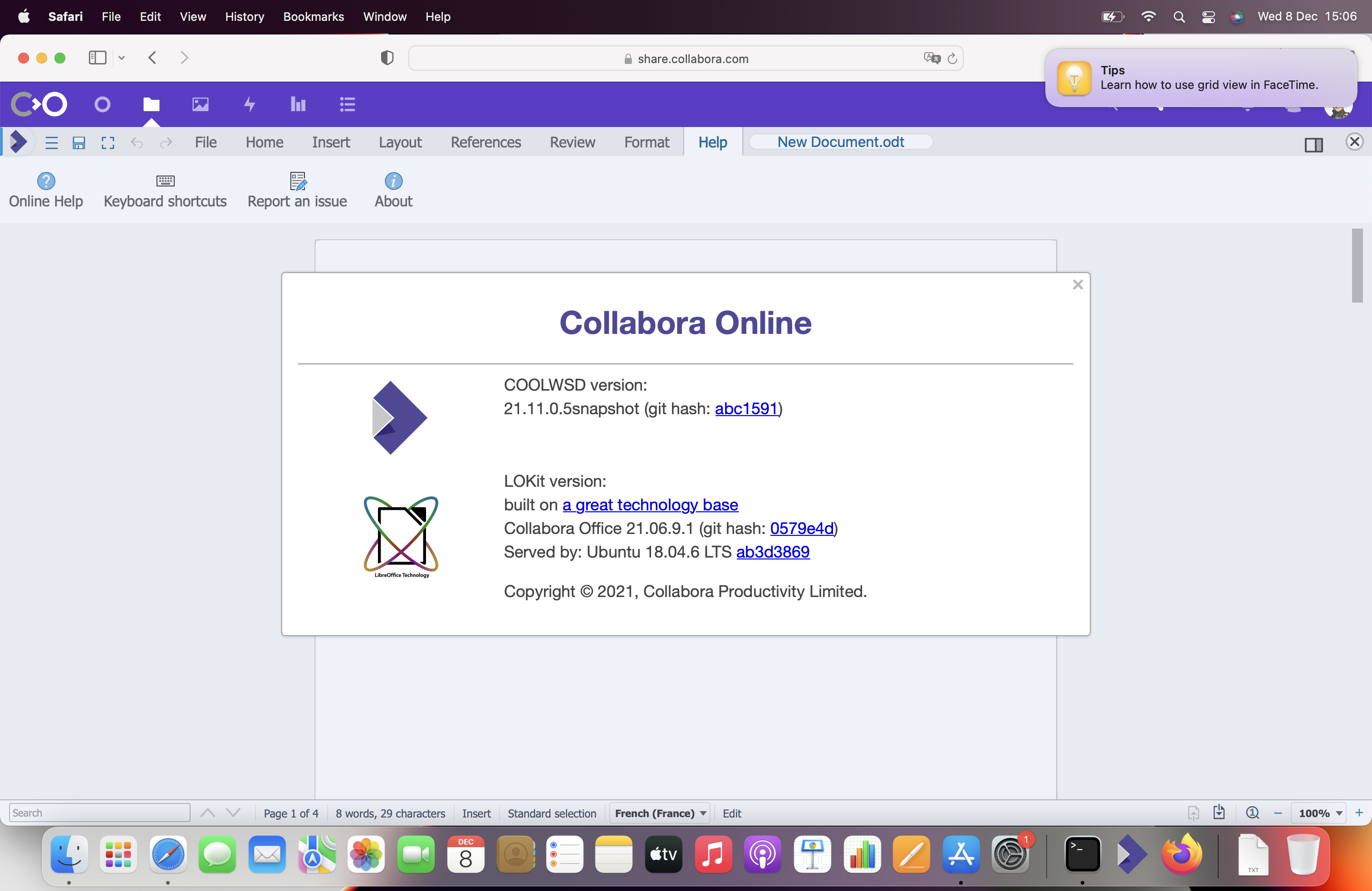
Task: Click the download document icon in status bar
Action: [1219, 813]
